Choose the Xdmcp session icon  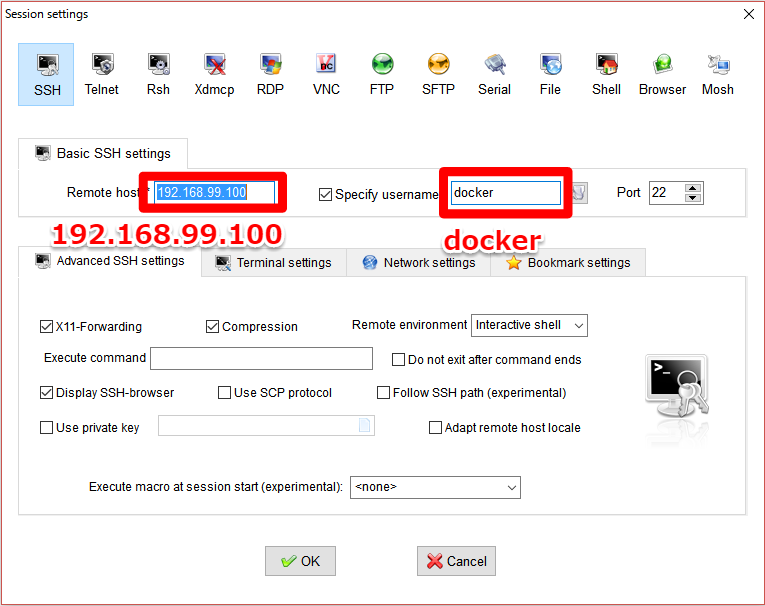tap(214, 74)
